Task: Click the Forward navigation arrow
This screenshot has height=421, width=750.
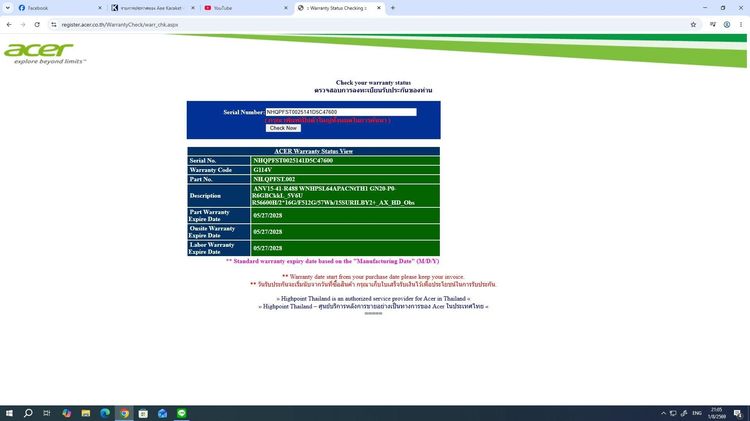Action: tap(22, 24)
